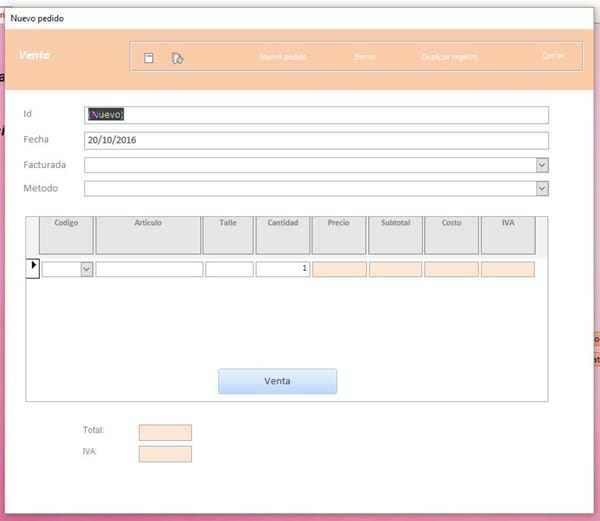Expand the Facturada dropdown
Screen dimensions: 600x521
click(542, 165)
